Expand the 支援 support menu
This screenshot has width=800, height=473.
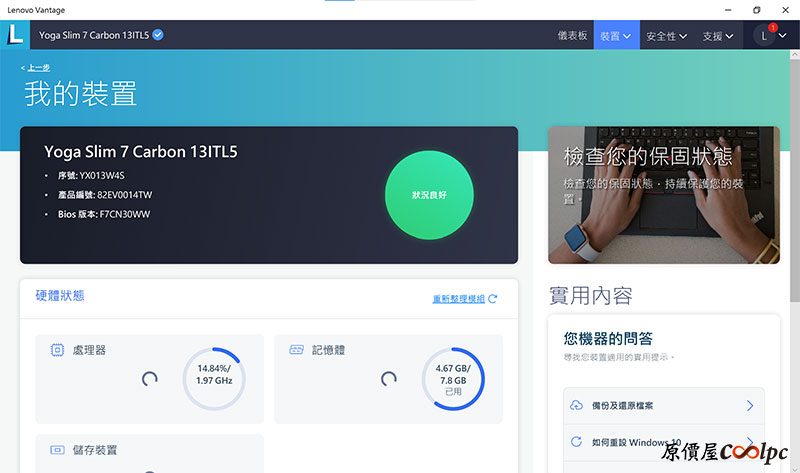718,36
